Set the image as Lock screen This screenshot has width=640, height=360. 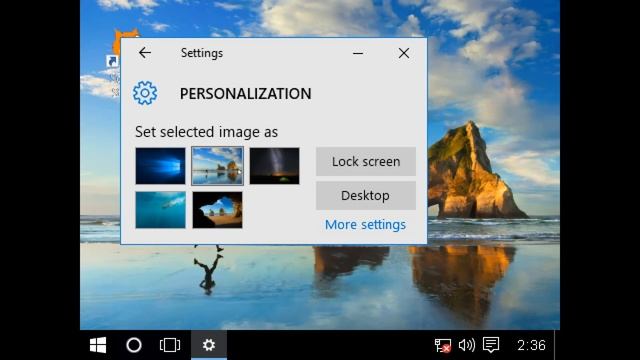pos(366,162)
